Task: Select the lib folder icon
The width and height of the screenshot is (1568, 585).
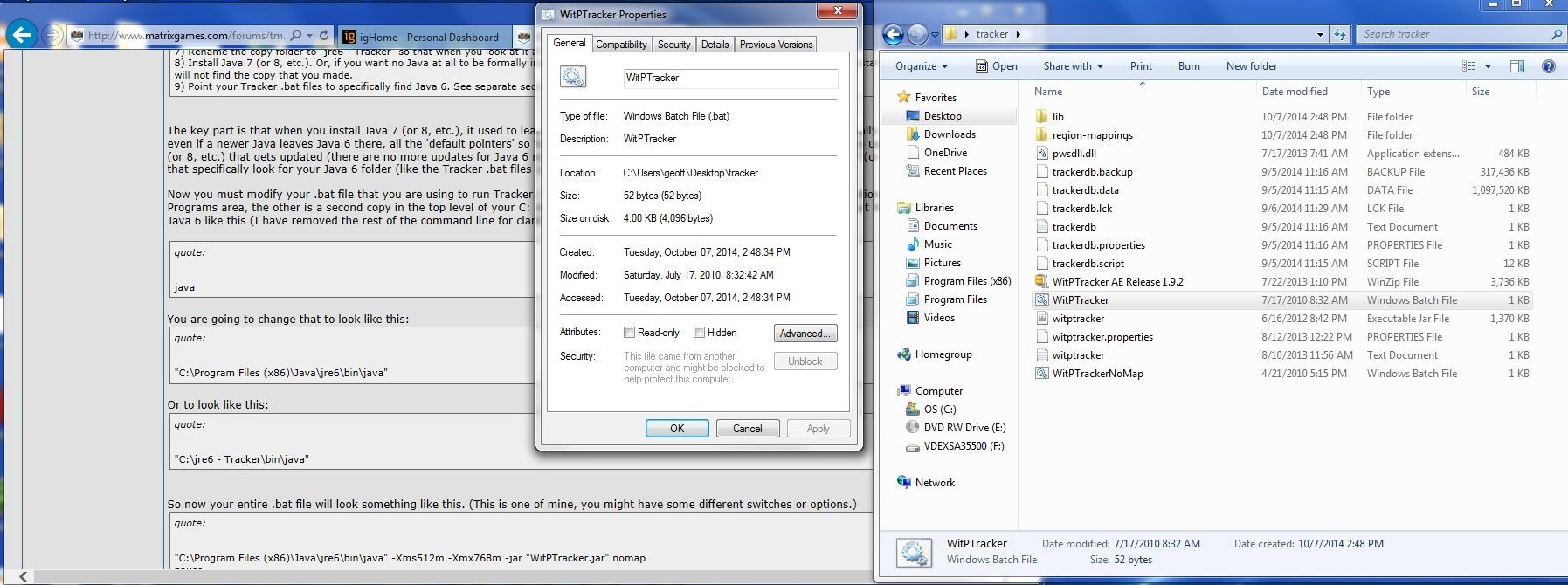Action: point(1041,116)
